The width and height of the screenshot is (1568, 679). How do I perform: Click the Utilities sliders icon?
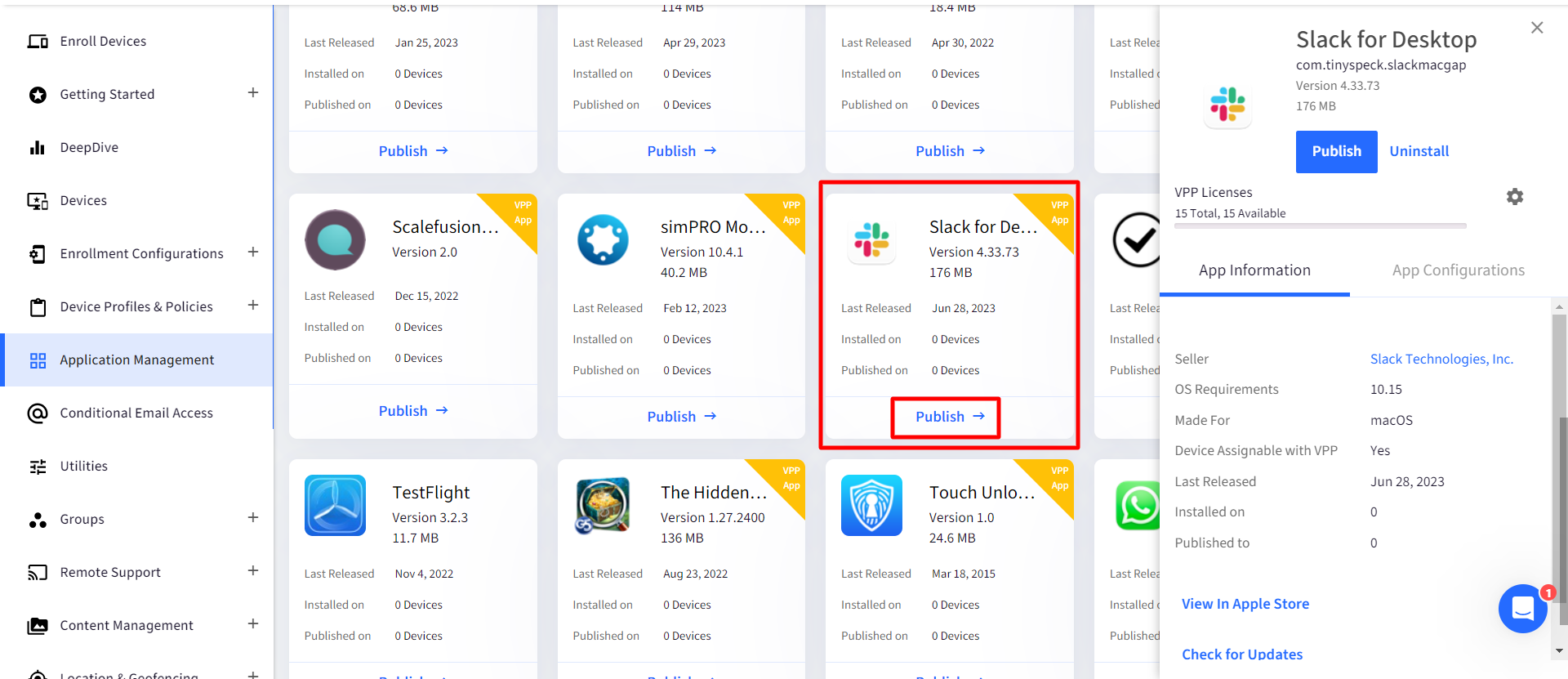coord(38,467)
